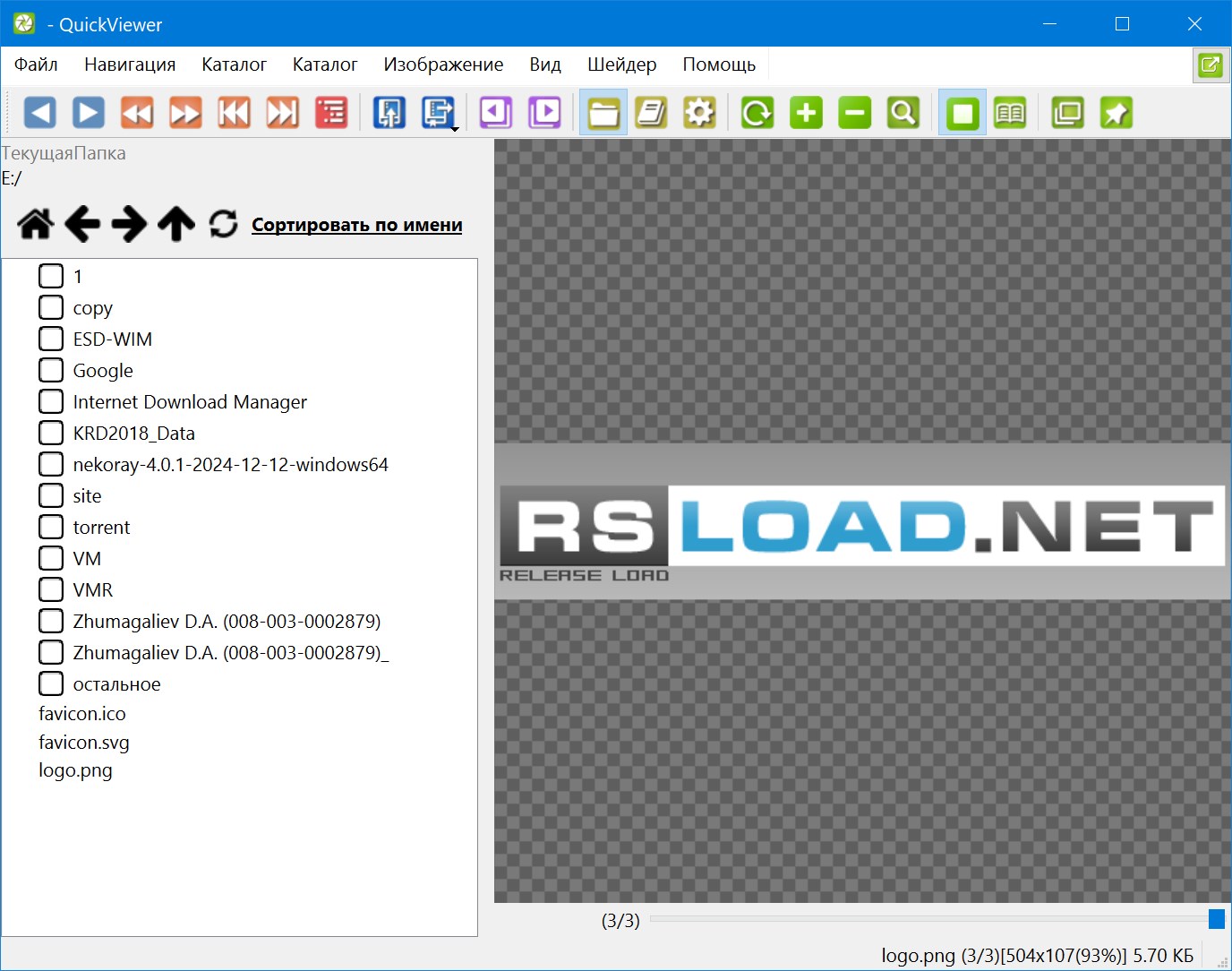Select favicon.ico in the file list
The image size is (1232, 971).
[82, 714]
